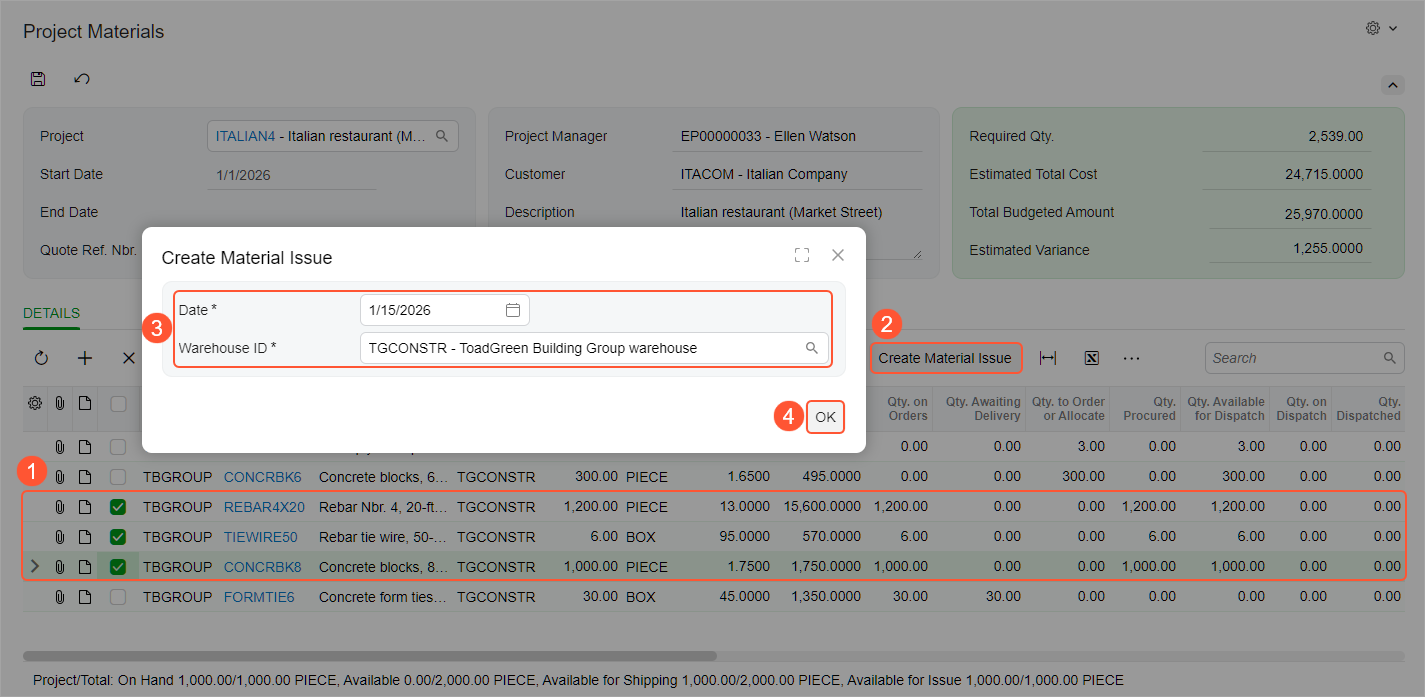Switch to the DETAILS tab
The height and width of the screenshot is (697, 1425).
click(51, 313)
